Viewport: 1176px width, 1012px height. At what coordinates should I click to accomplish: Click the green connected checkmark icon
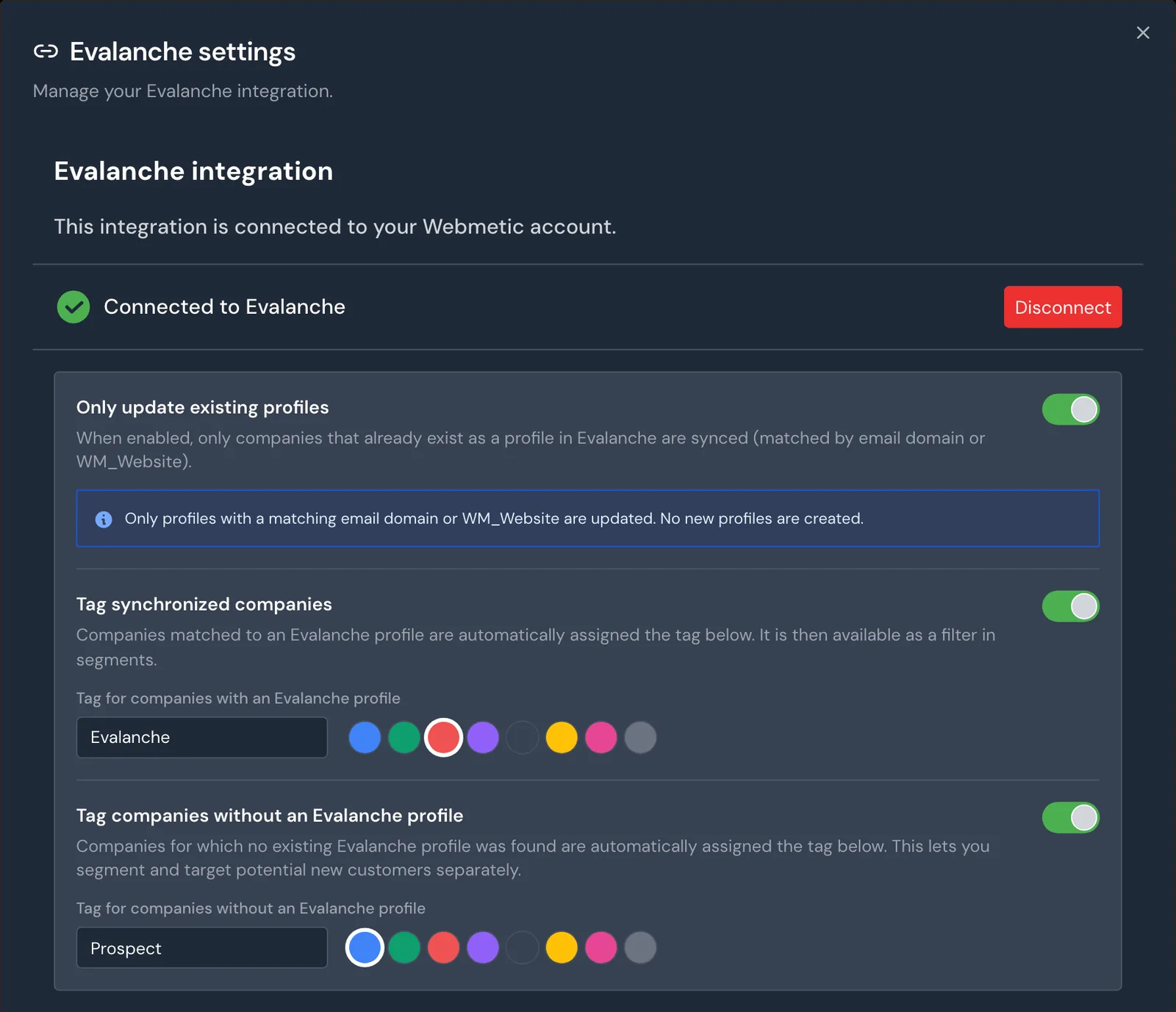[x=73, y=307]
